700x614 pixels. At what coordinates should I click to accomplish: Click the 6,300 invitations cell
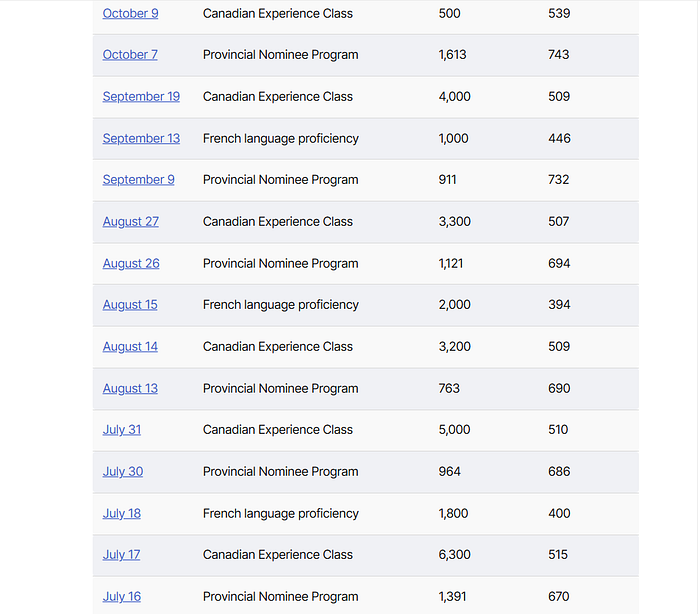(x=454, y=555)
